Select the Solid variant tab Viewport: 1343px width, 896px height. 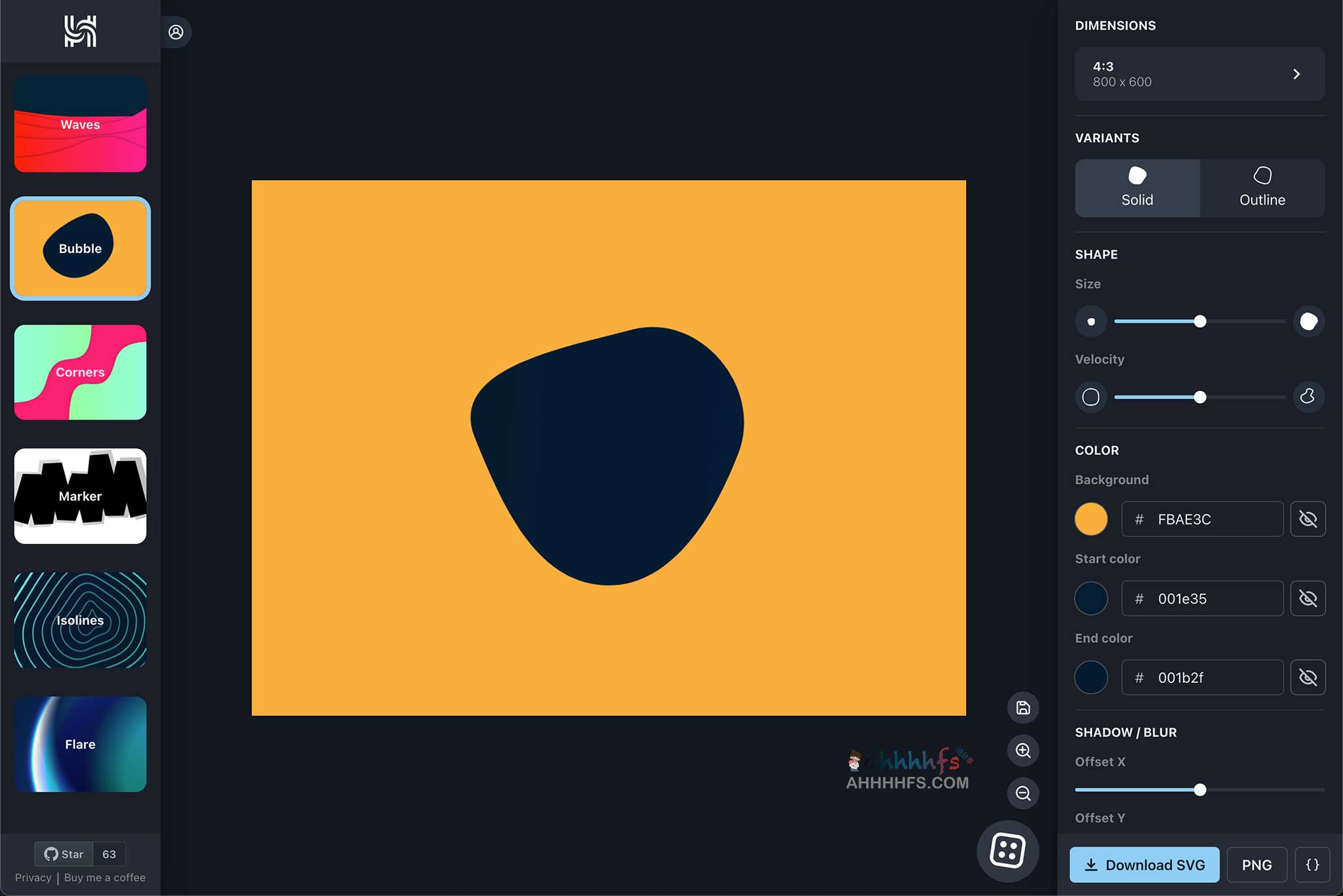click(x=1137, y=188)
